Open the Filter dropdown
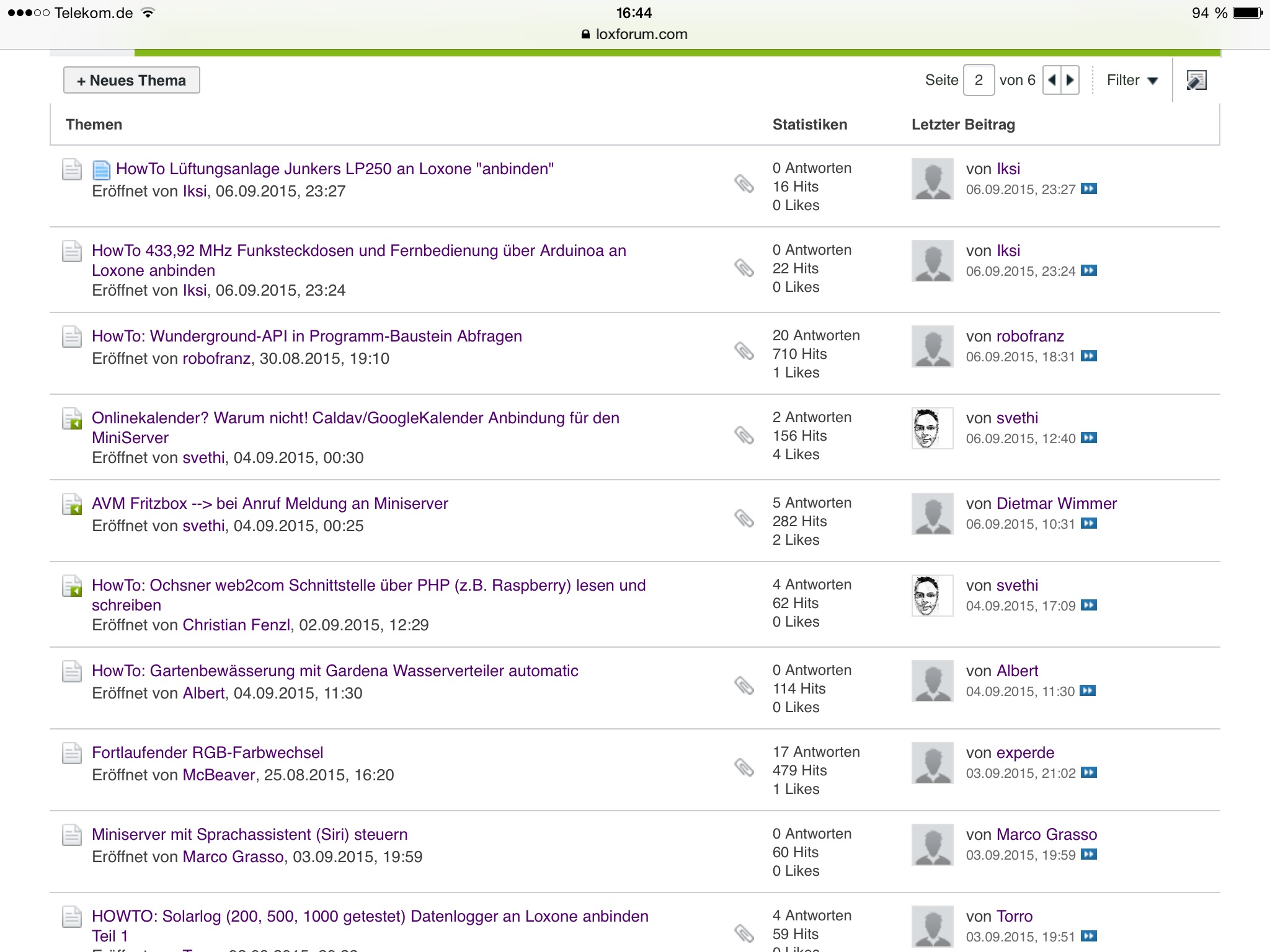The height and width of the screenshot is (952, 1270). (x=1132, y=80)
